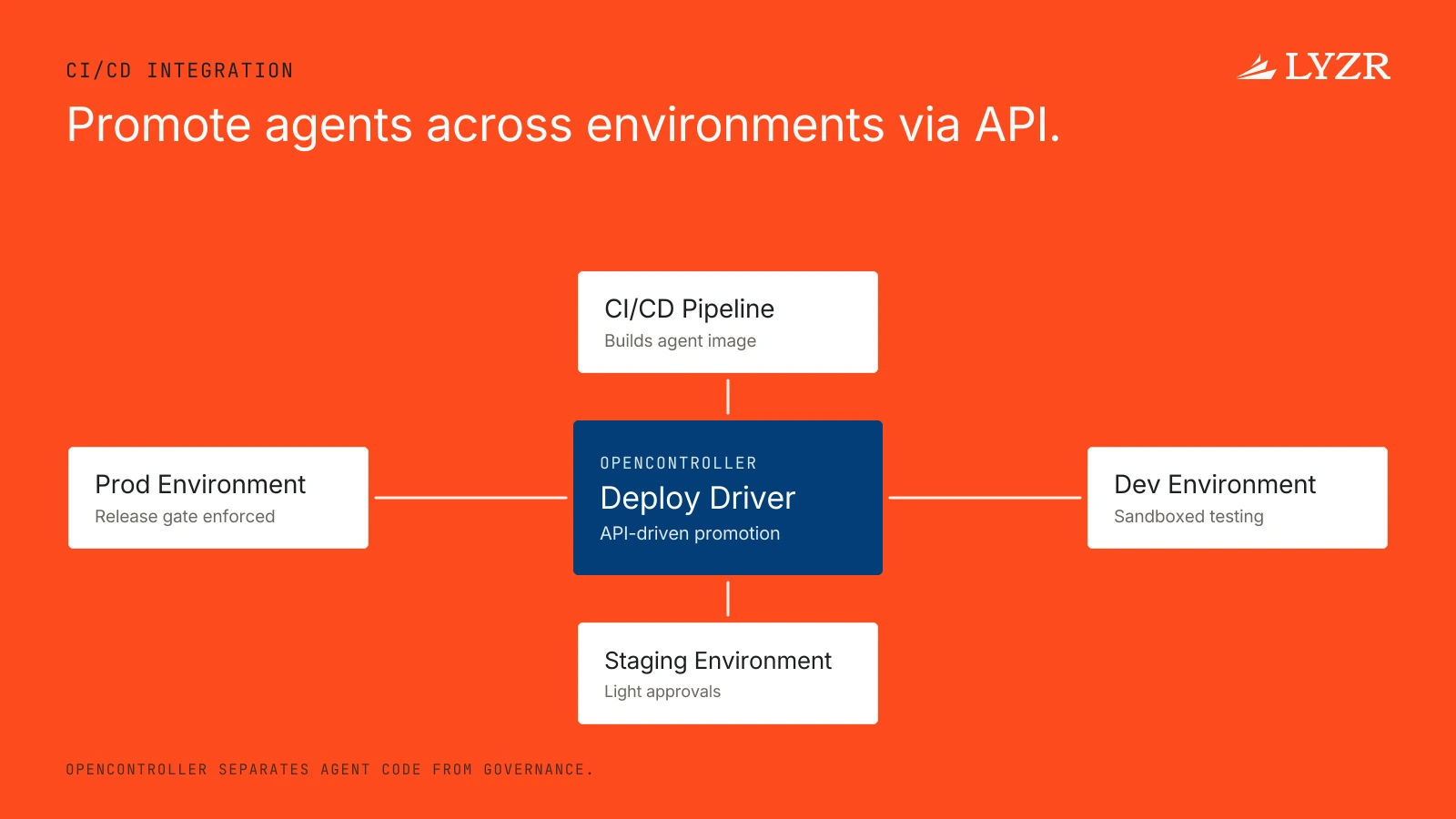Click the 'OPENCONTROLLER' label in blue box
Viewport: 1456px width, 819px height.
tap(678, 463)
